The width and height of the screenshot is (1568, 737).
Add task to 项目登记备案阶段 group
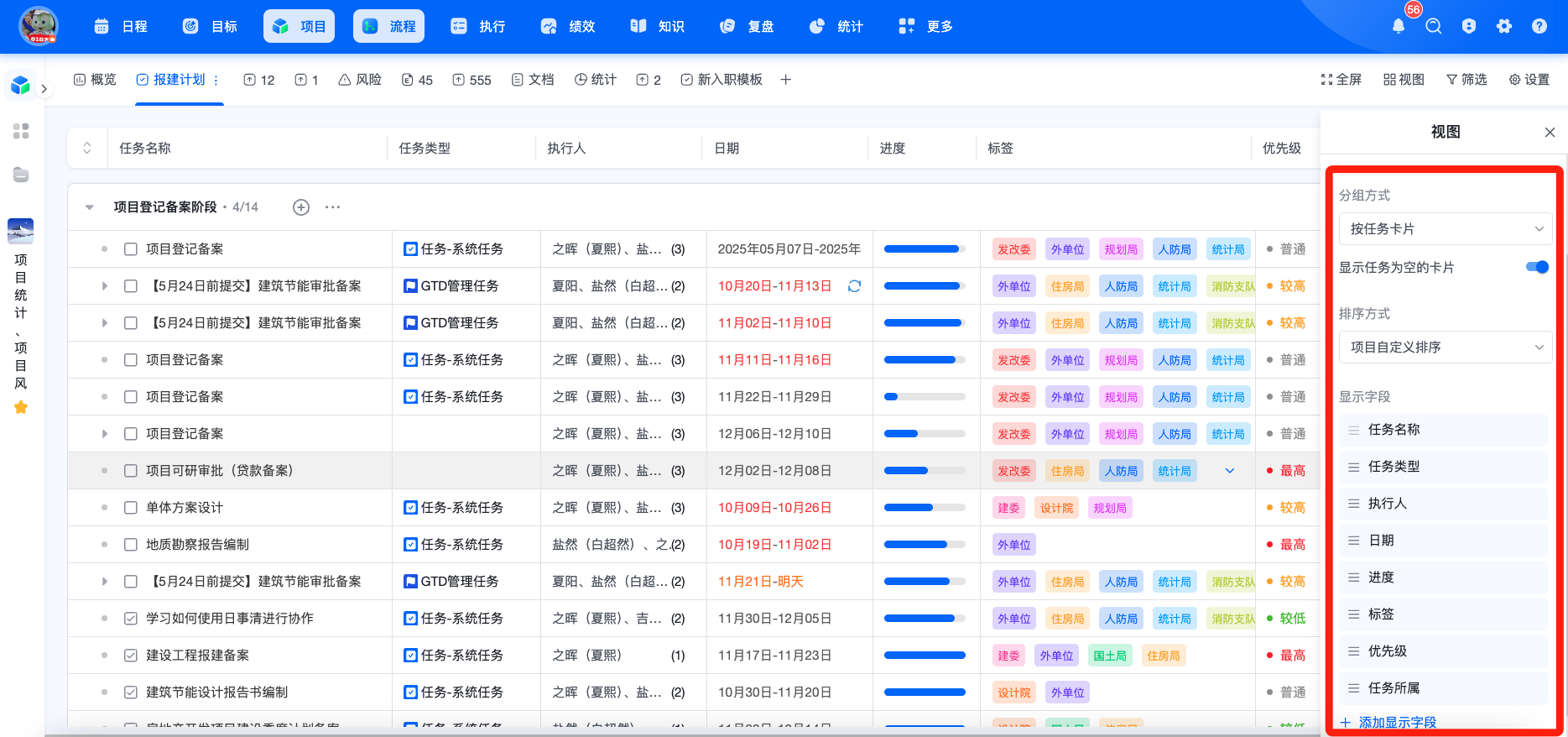click(301, 207)
